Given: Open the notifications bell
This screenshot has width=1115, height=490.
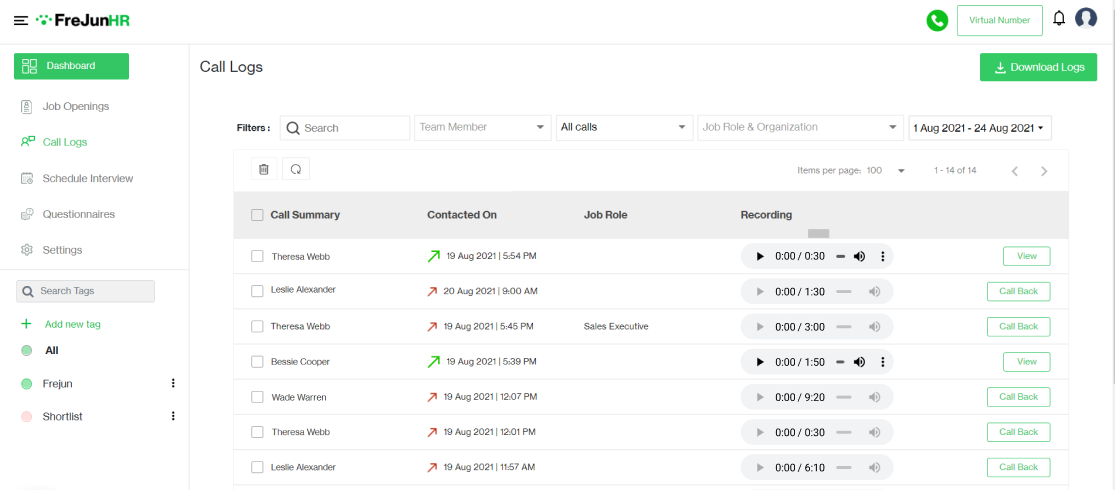Looking at the screenshot, I should [1059, 19].
